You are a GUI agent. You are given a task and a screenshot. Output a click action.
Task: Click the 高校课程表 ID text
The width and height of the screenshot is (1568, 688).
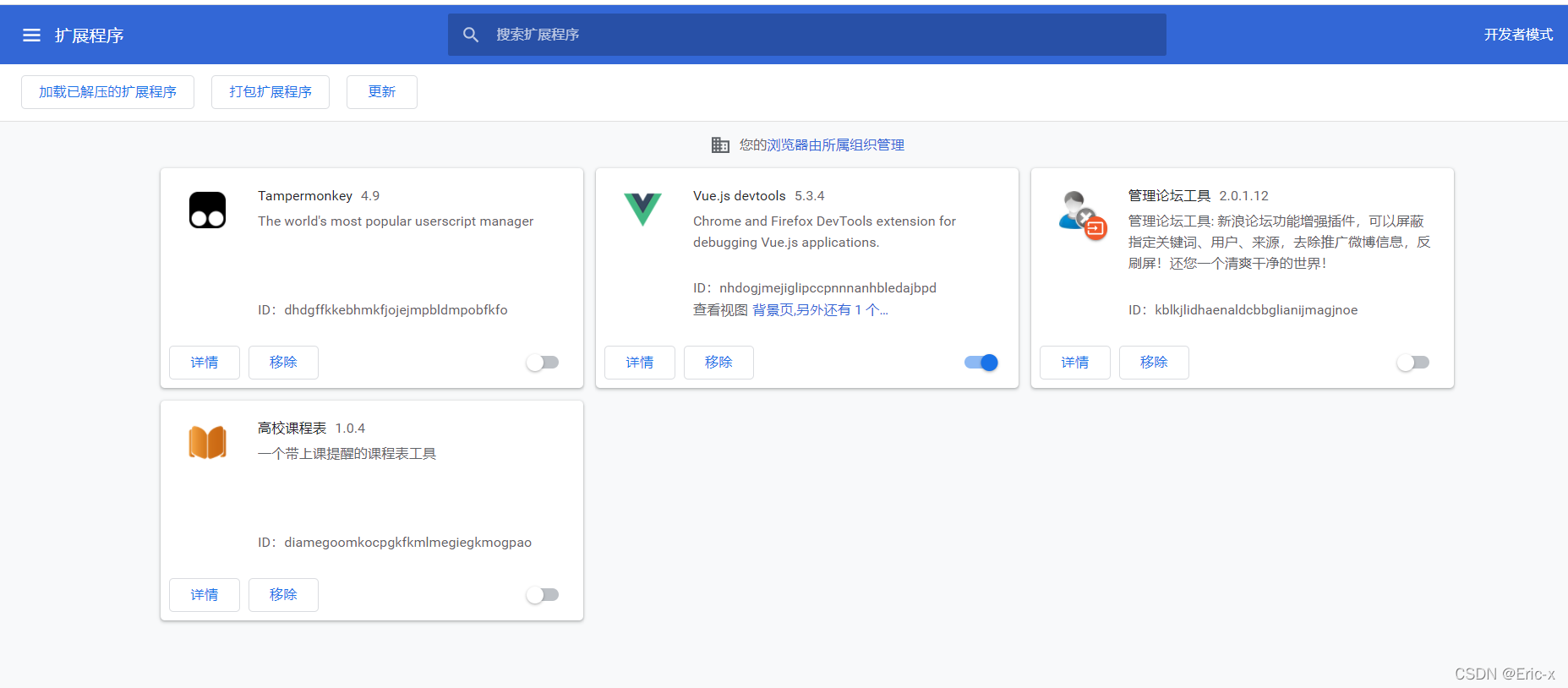[395, 543]
